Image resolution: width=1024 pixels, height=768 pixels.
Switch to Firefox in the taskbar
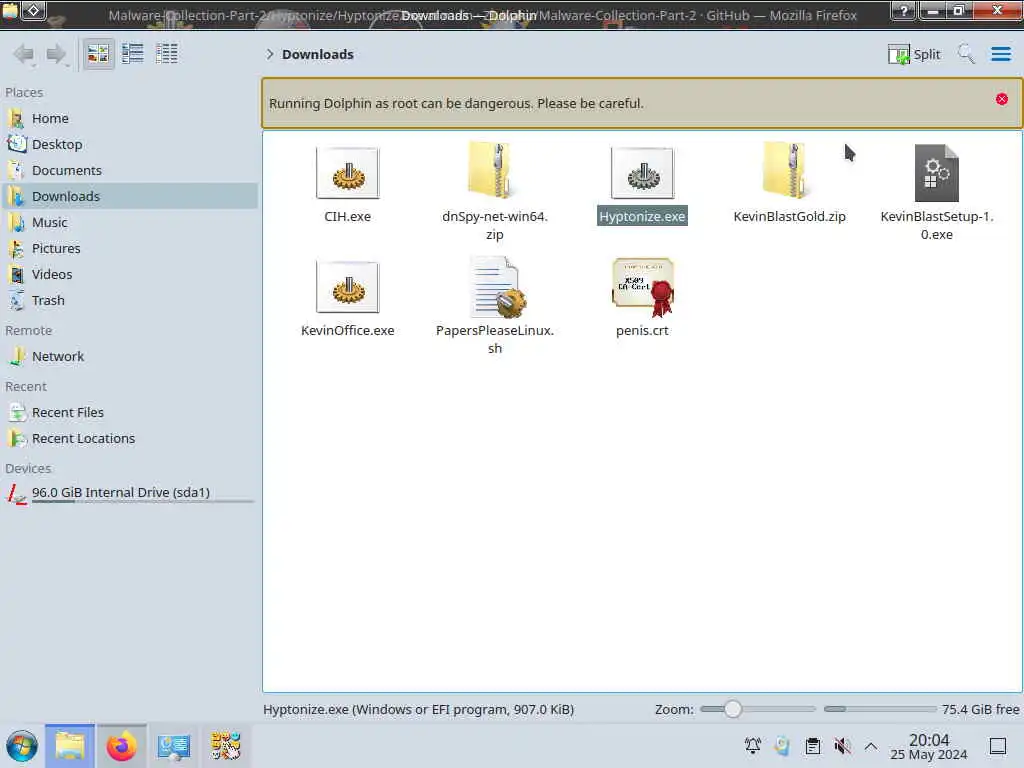click(121, 746)
